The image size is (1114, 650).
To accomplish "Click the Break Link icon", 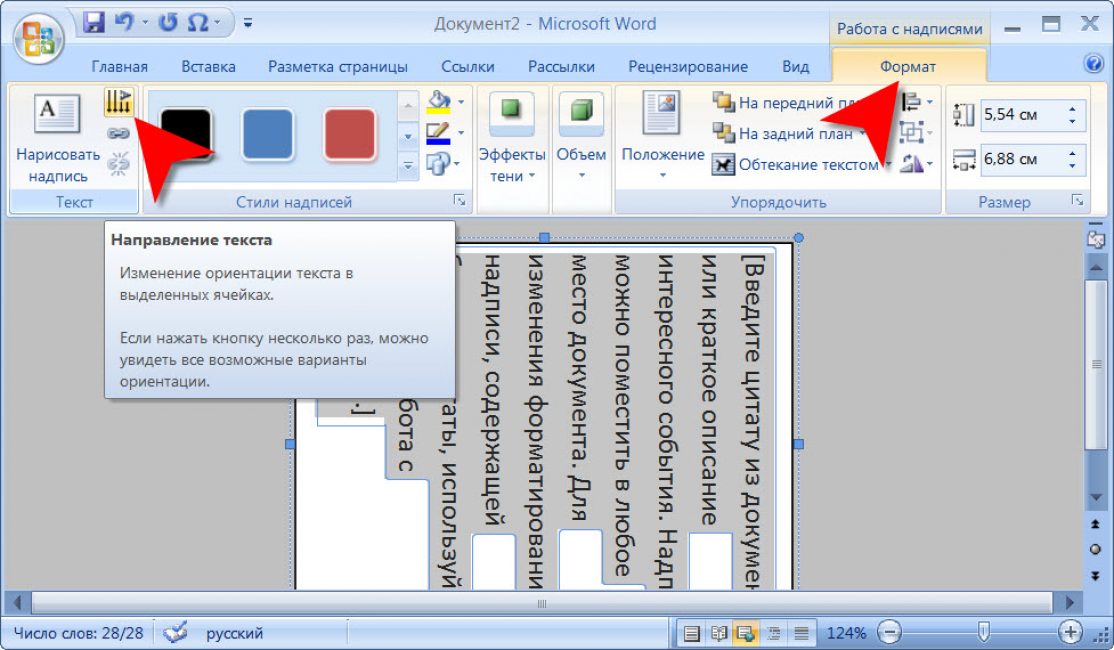I will point(118,164).
